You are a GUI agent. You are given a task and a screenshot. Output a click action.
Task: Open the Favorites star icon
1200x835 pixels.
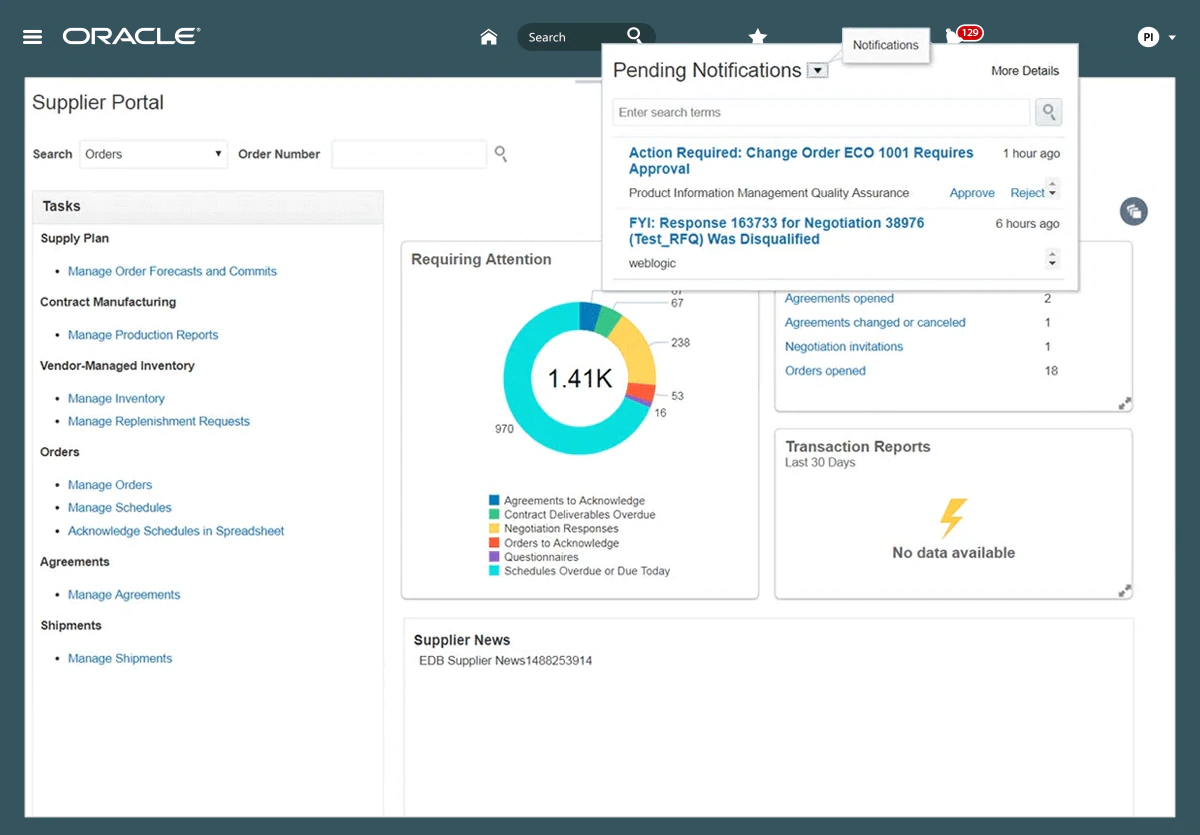tap(758, 37)
